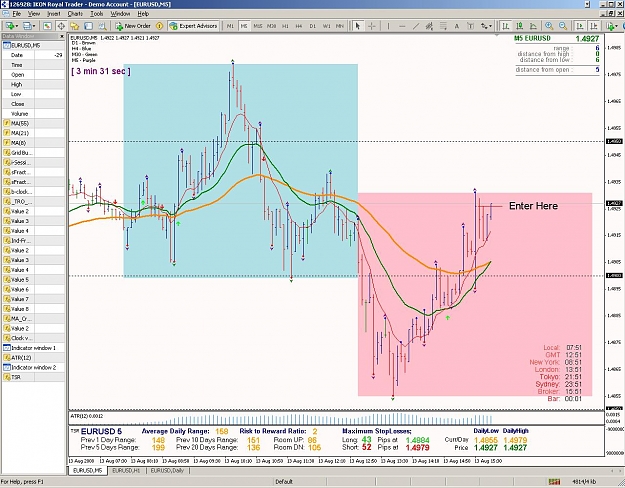Screen dimensions: 625x488
Task: Select the ATR(12) row in Data Window
Action: point(33,358)
